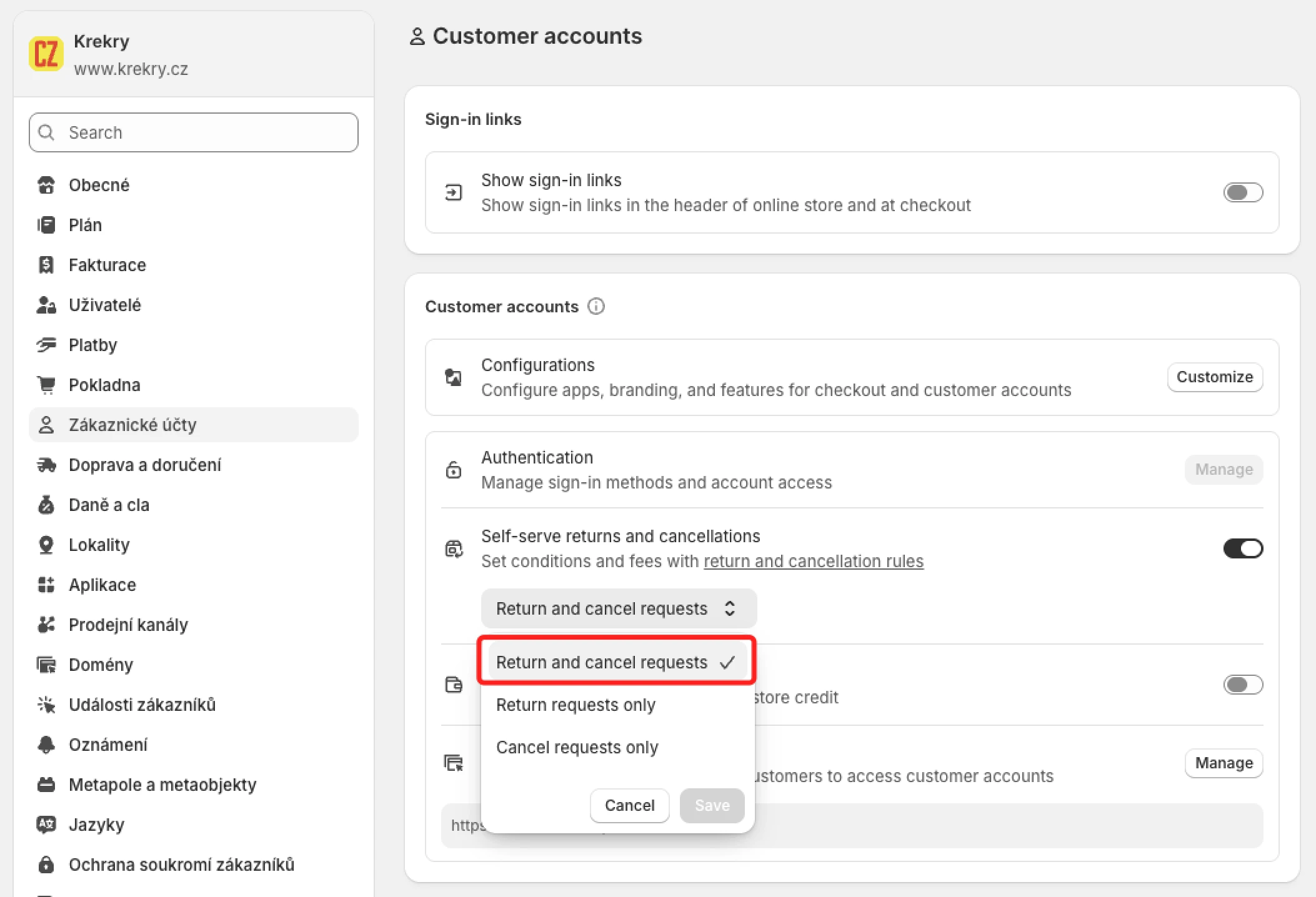Image resolution: width=1316 pixels, height=897 pixels.
Task: Choose the checked Return and cancel requests option
Action: click(x=617, y=662)
